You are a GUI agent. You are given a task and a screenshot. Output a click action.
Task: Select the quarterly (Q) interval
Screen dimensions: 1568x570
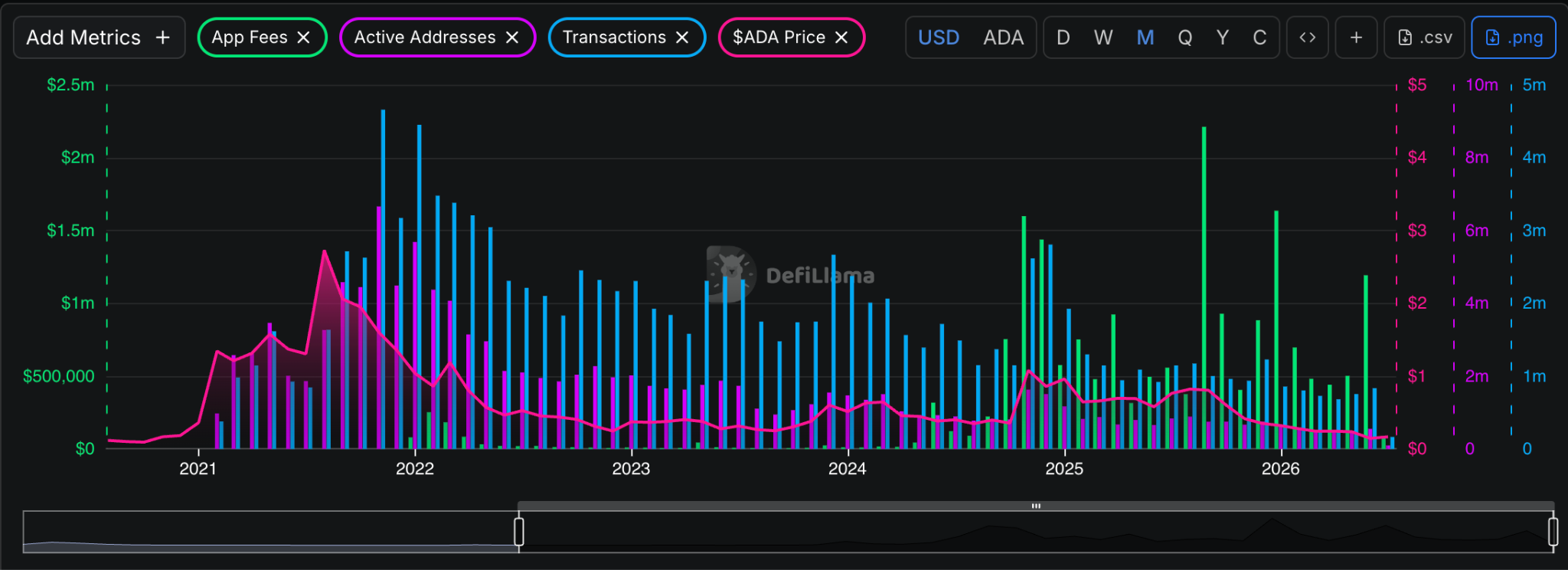pyautogui.click(x=1185, y=38)
